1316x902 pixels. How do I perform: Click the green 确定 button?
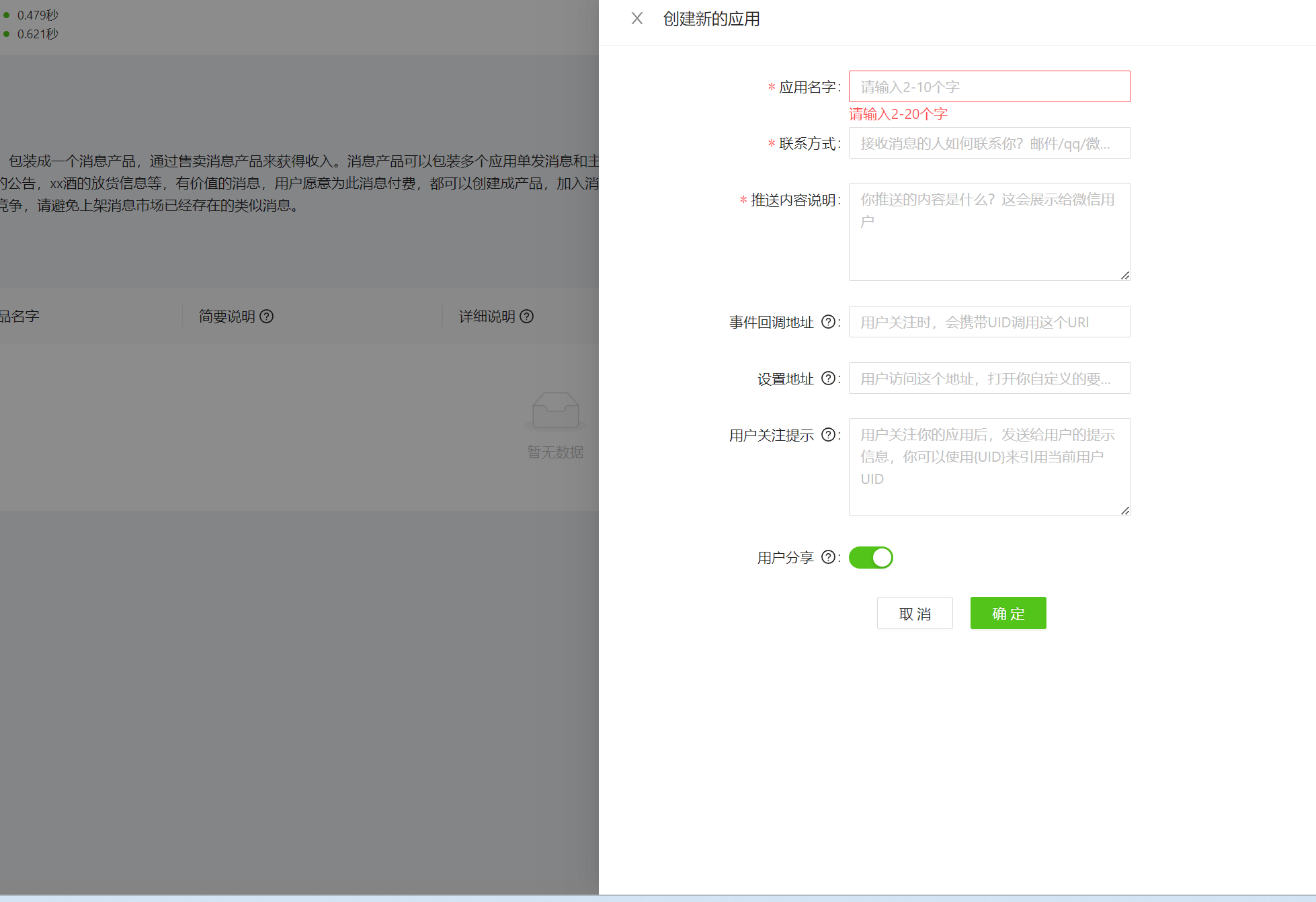[1008, 613]
